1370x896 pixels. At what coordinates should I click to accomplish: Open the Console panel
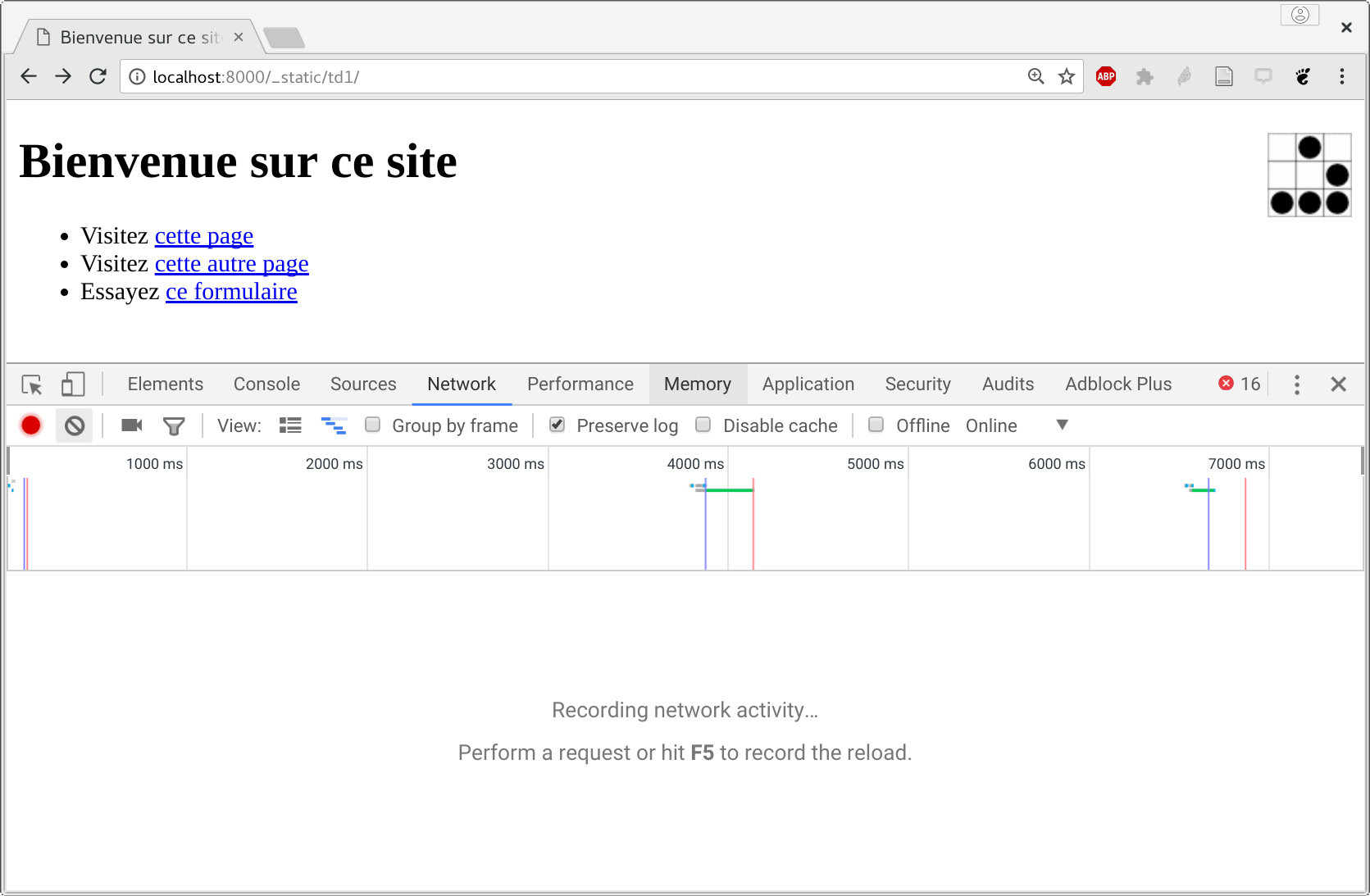[266, 384]
